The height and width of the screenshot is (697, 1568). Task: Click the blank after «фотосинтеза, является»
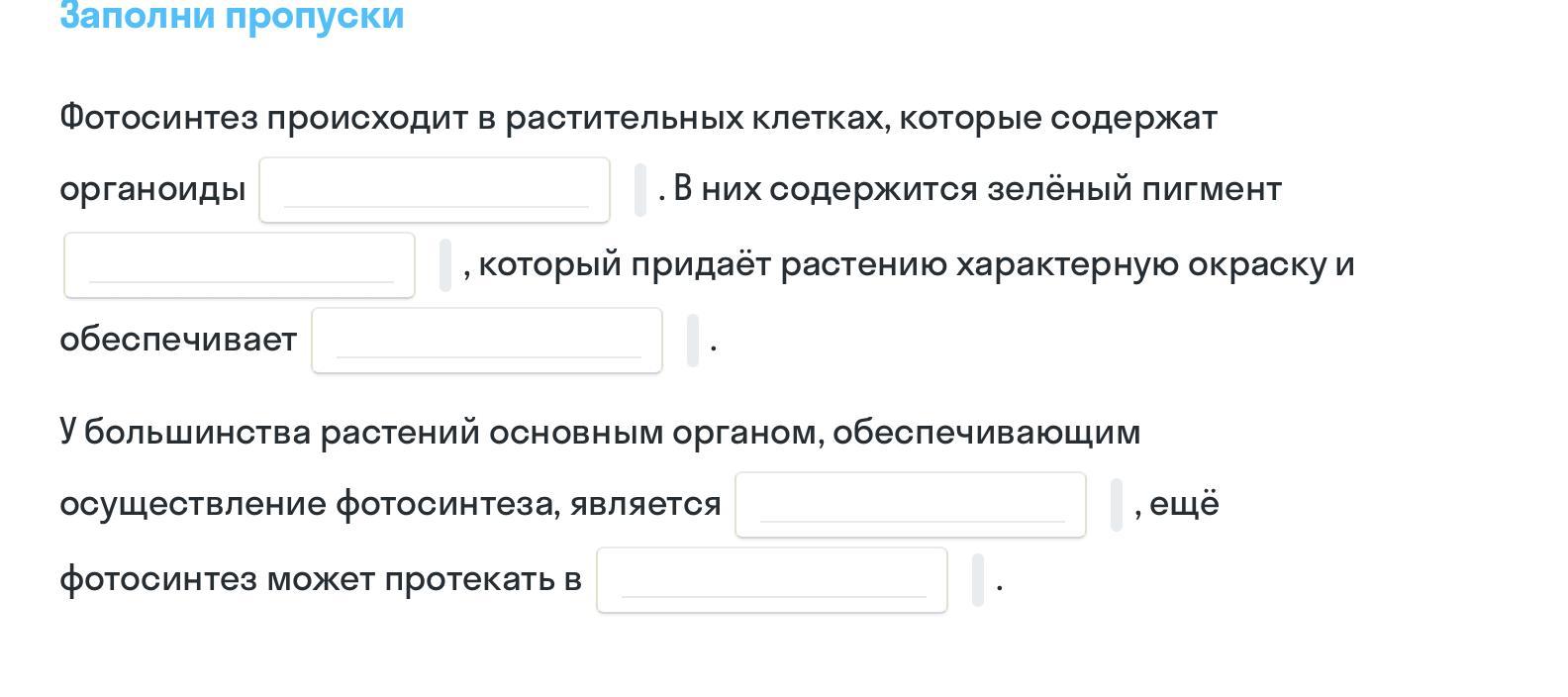[x=911, y=505]
